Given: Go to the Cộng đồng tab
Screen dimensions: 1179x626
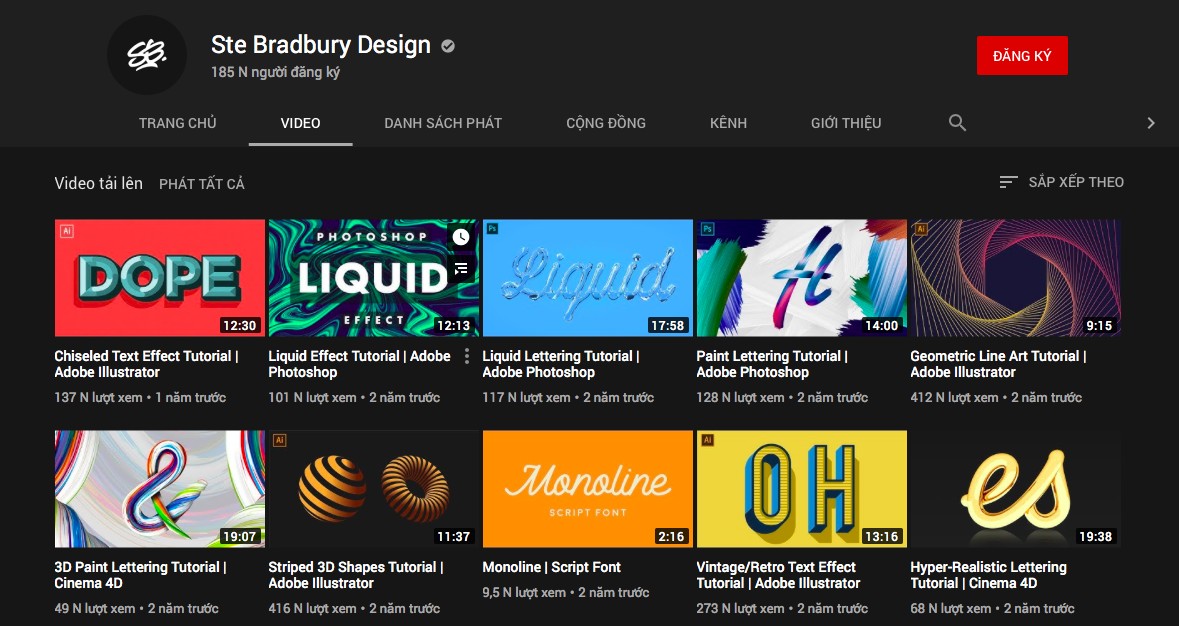Looking at the screenshot, I should (x=606, y=122).
